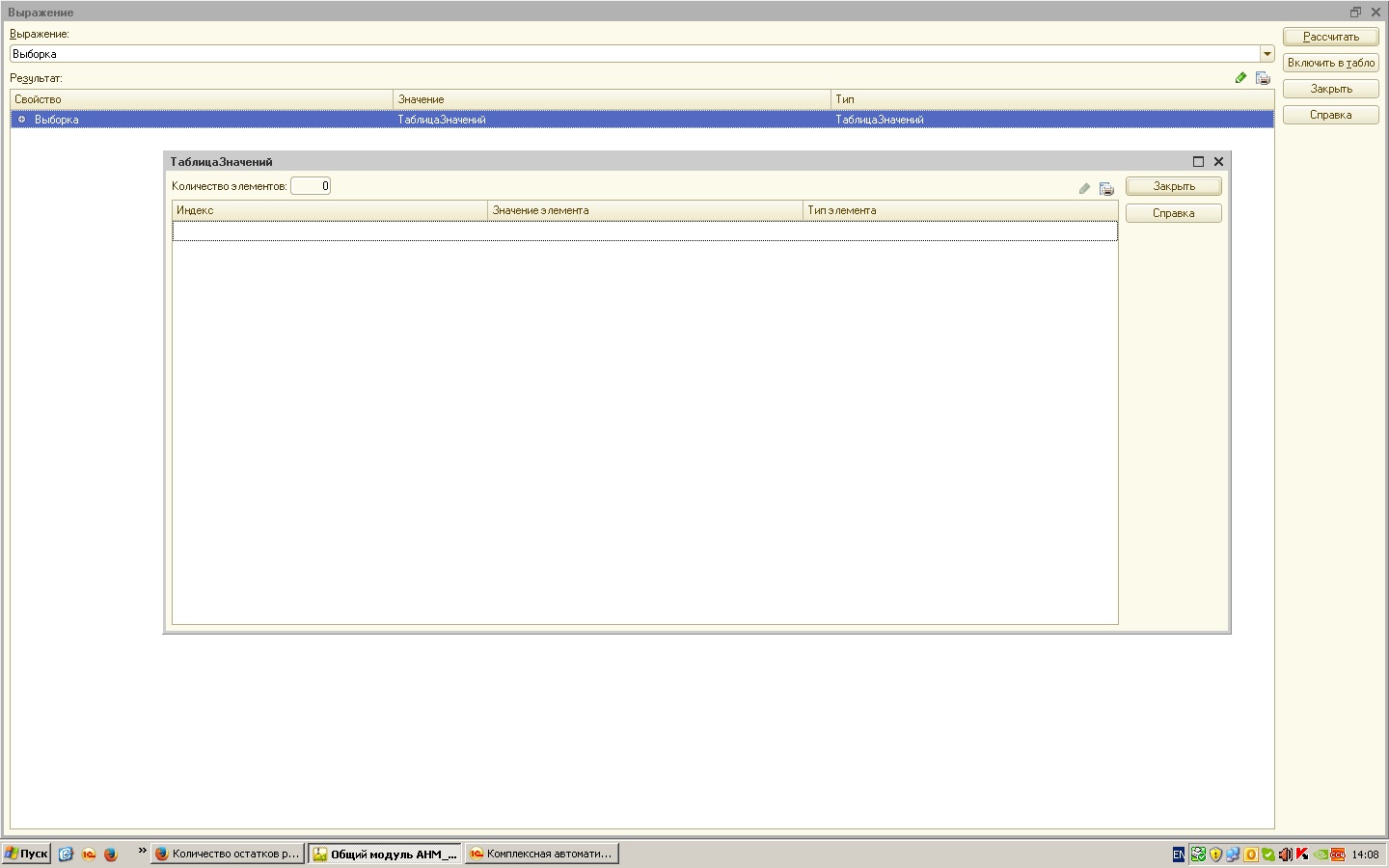Image resolution: width=1389 pixels, height=868 pixels.
Task: Launch 1C from the quick launch icon
Action: (x=89, y=854)
